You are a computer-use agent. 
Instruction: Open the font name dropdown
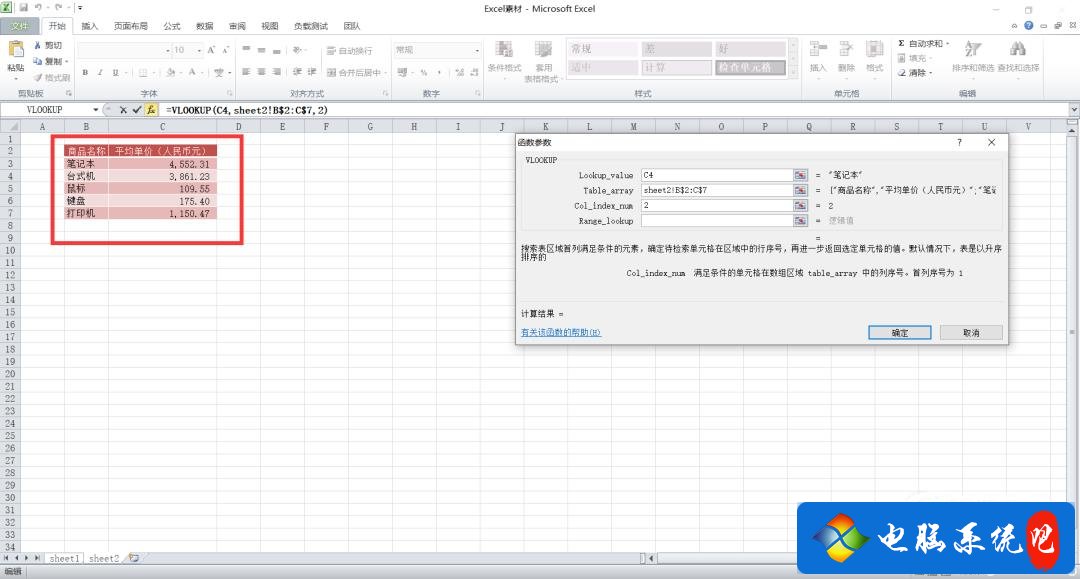pos(167,50)
